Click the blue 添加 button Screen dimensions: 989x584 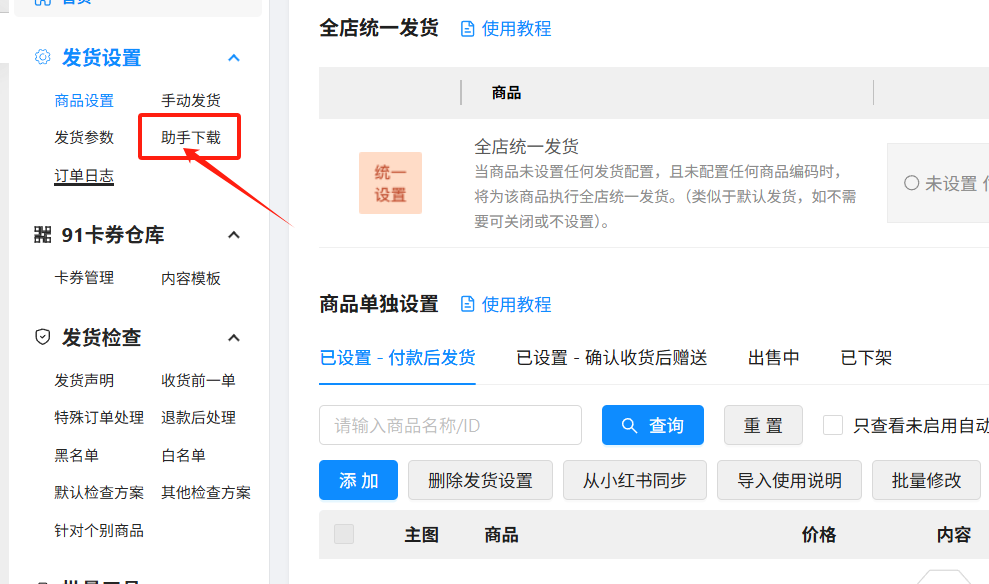(358, 480)
